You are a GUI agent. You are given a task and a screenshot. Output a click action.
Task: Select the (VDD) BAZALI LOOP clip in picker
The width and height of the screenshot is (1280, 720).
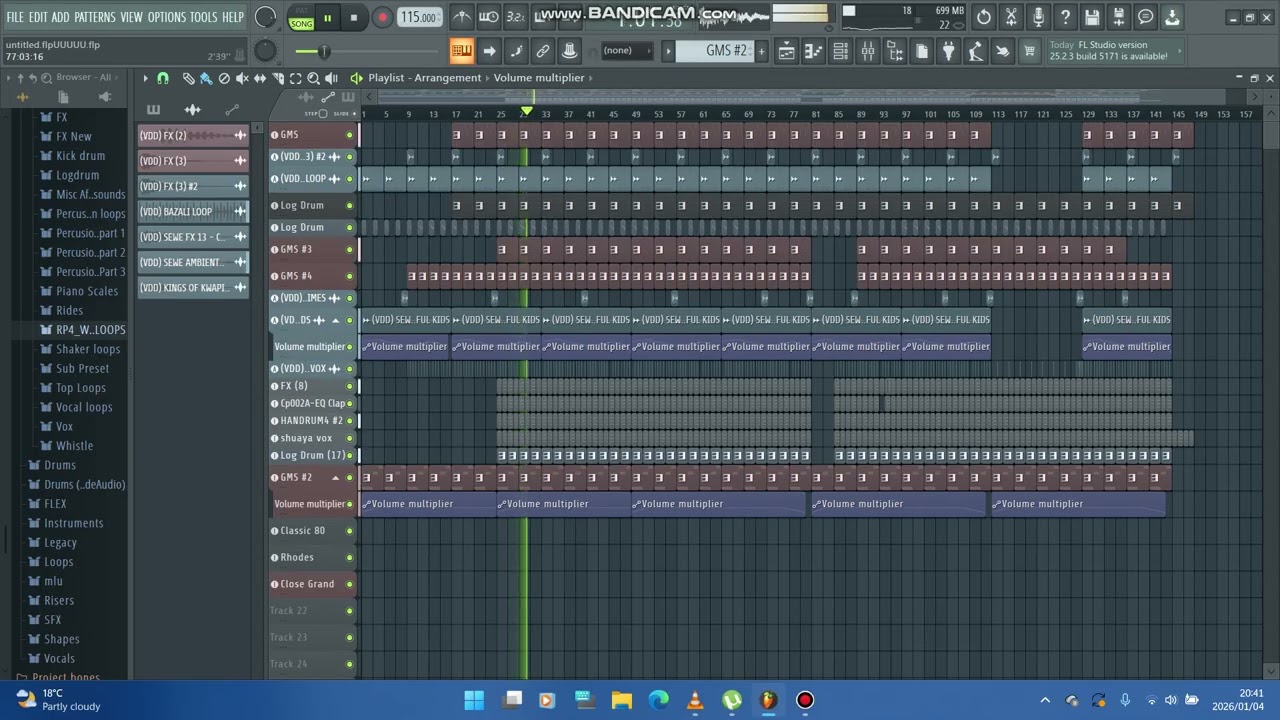tap(192, 212)
